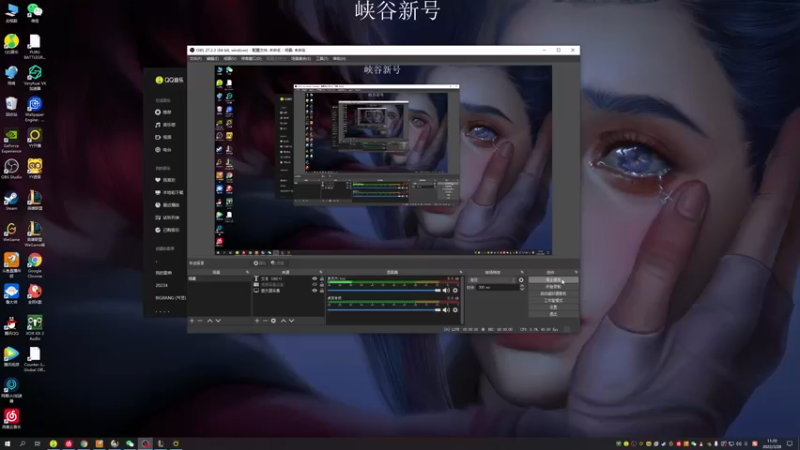Click the transition duration field showing 300 ms
Image resolution: width=800 pixels, height=450 pixels.
coord(497,288)
